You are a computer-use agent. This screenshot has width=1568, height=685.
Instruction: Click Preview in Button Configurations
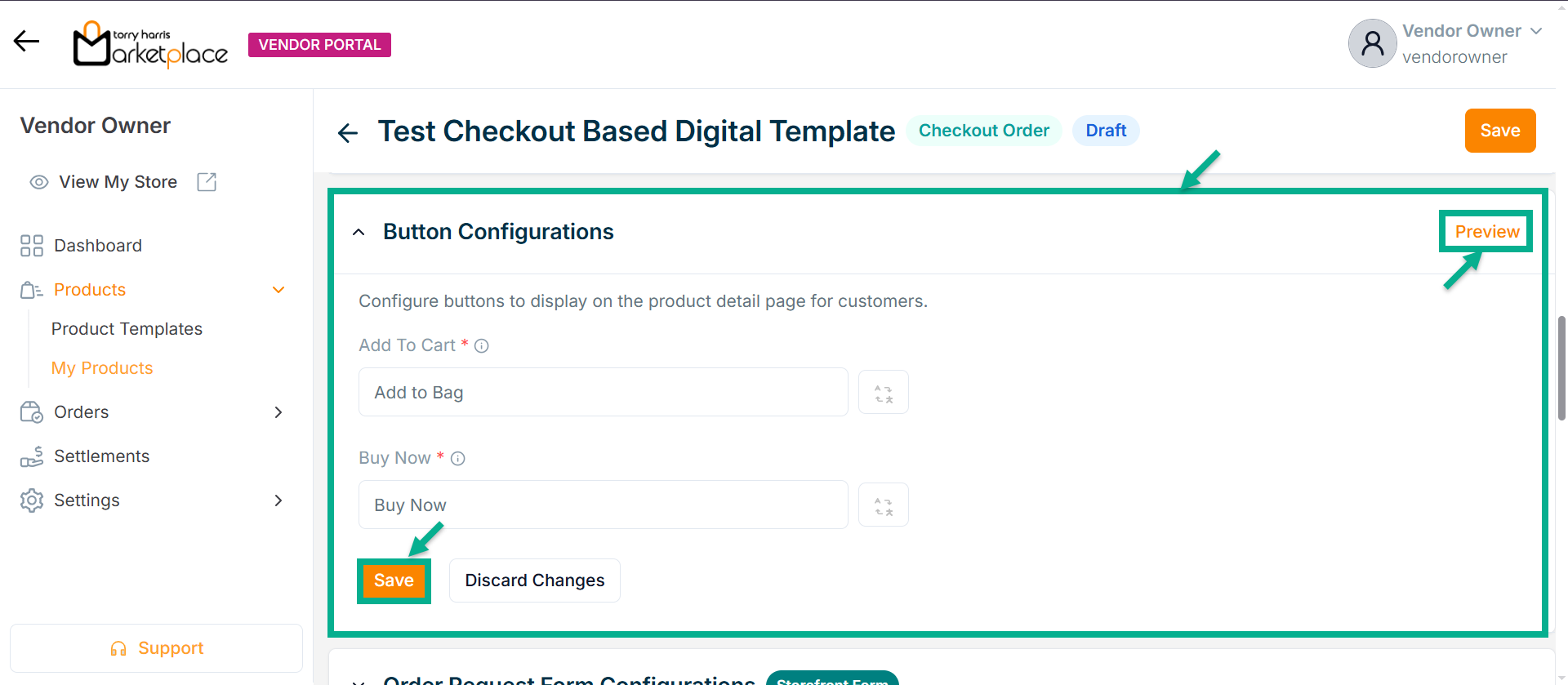(1486, 232)
